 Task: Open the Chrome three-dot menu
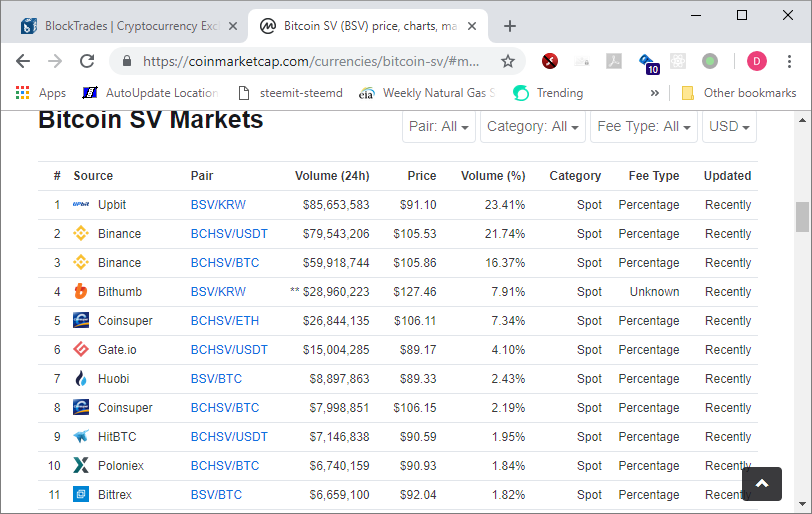(x=789, y=61)
